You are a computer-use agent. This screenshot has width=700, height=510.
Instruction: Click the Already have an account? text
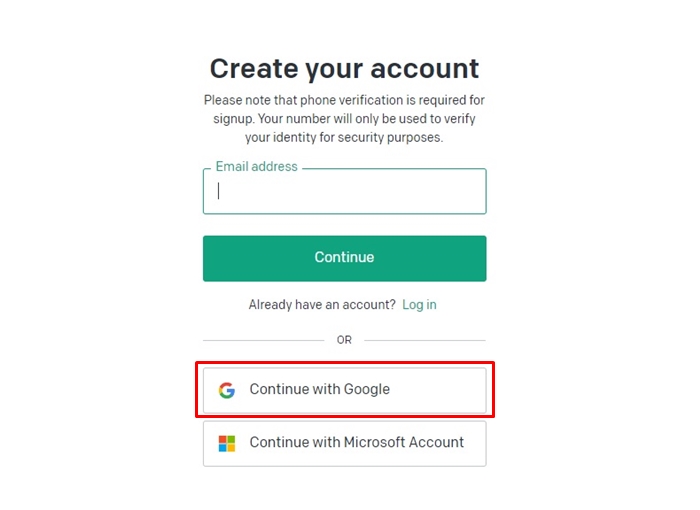[322, 305]
